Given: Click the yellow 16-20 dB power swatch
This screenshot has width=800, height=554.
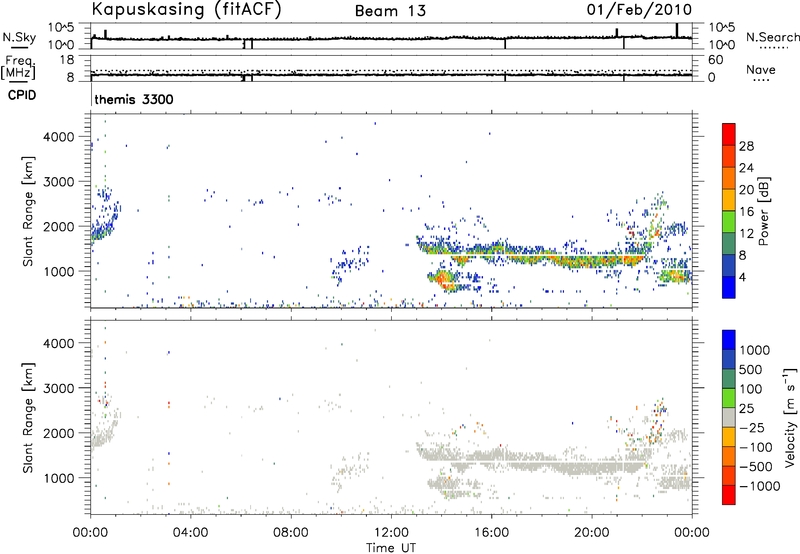Looking at the screenshot, I should [729, 199].
